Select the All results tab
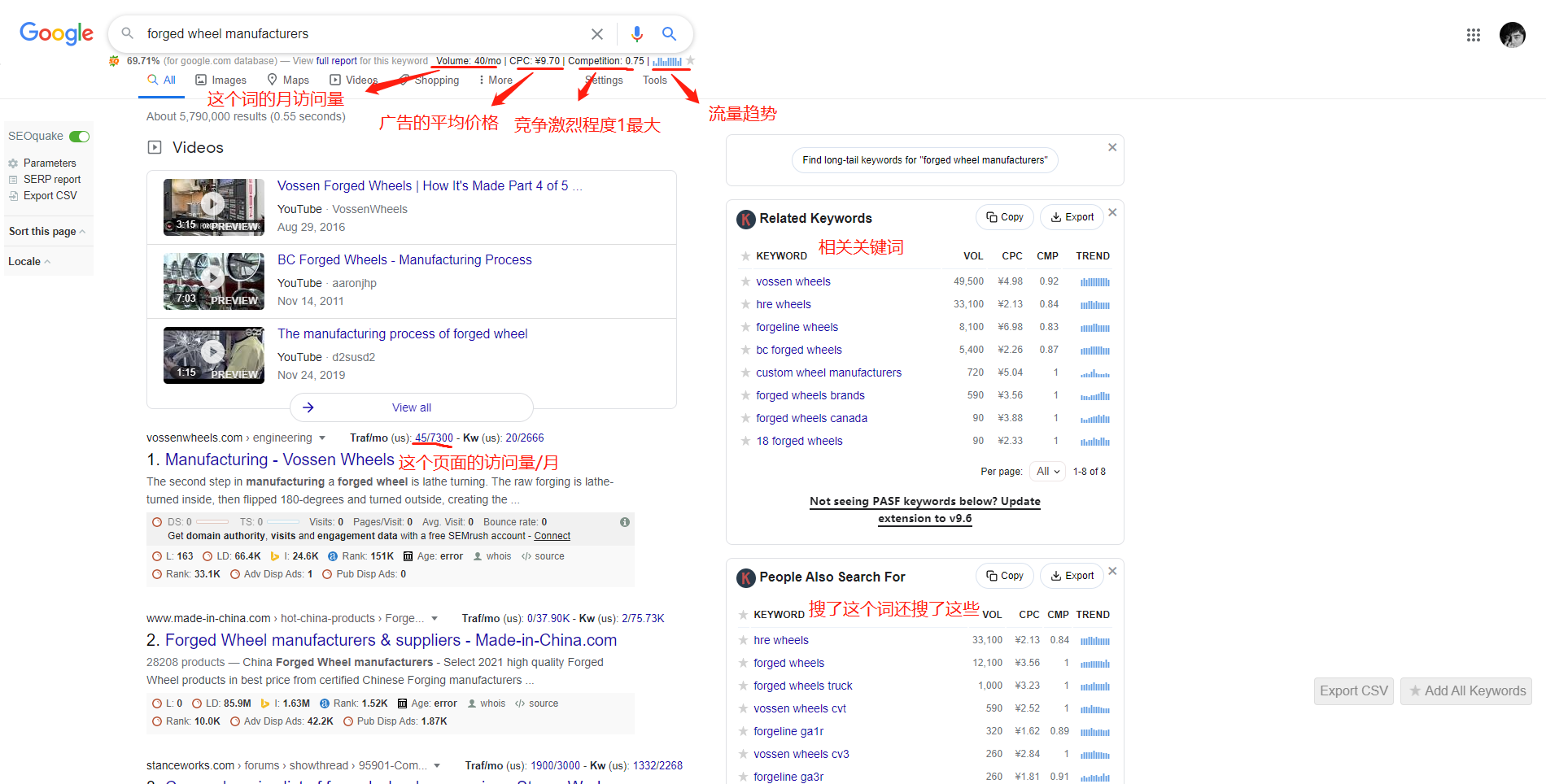This screenshot has width=1546, height=784. coord(161,81)
